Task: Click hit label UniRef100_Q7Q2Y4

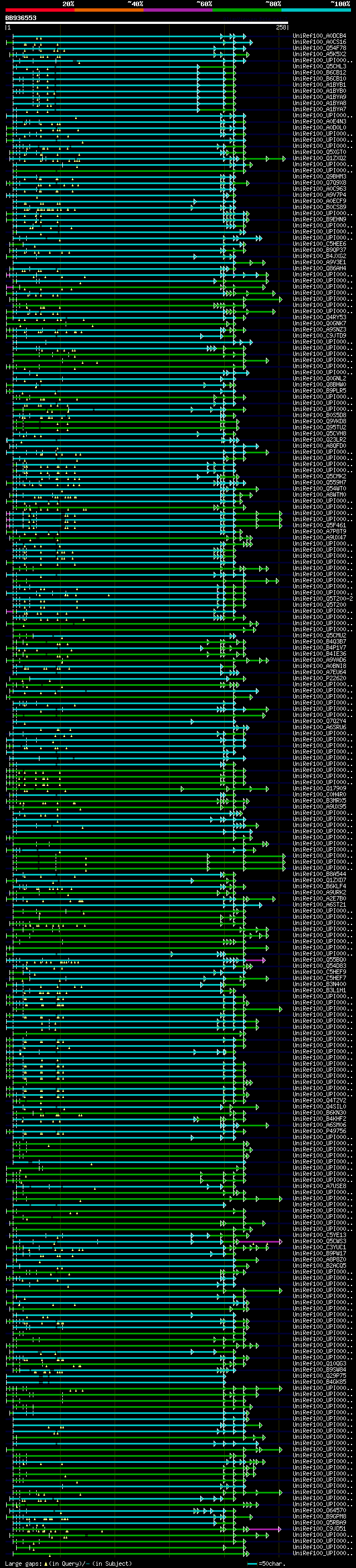Action: pyautogui.click(x=319, y=722)
